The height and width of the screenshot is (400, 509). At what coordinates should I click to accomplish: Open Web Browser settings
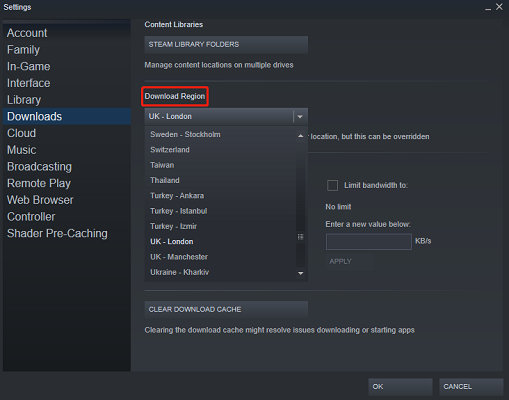click(x=67, y=200)
